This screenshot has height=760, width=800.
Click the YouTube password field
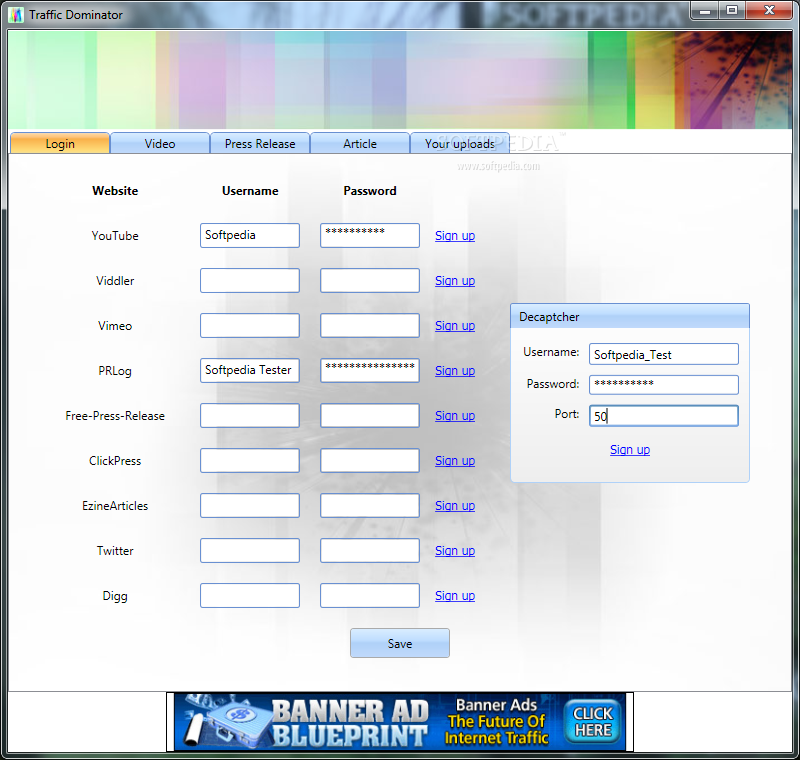pos(370,235)
